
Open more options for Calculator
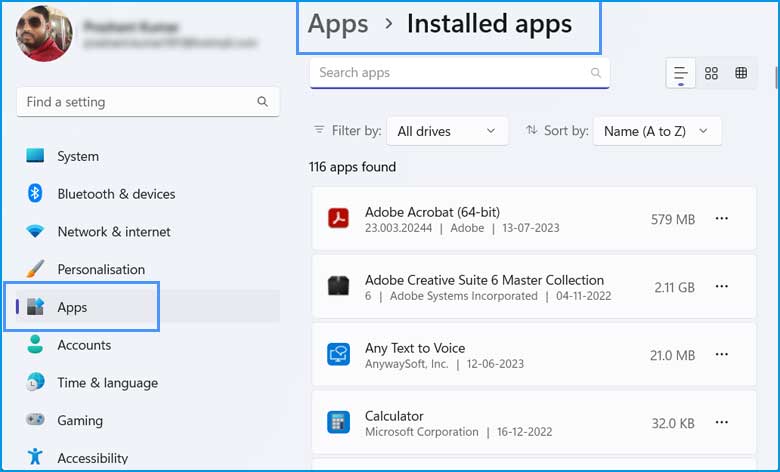(722, 422)
